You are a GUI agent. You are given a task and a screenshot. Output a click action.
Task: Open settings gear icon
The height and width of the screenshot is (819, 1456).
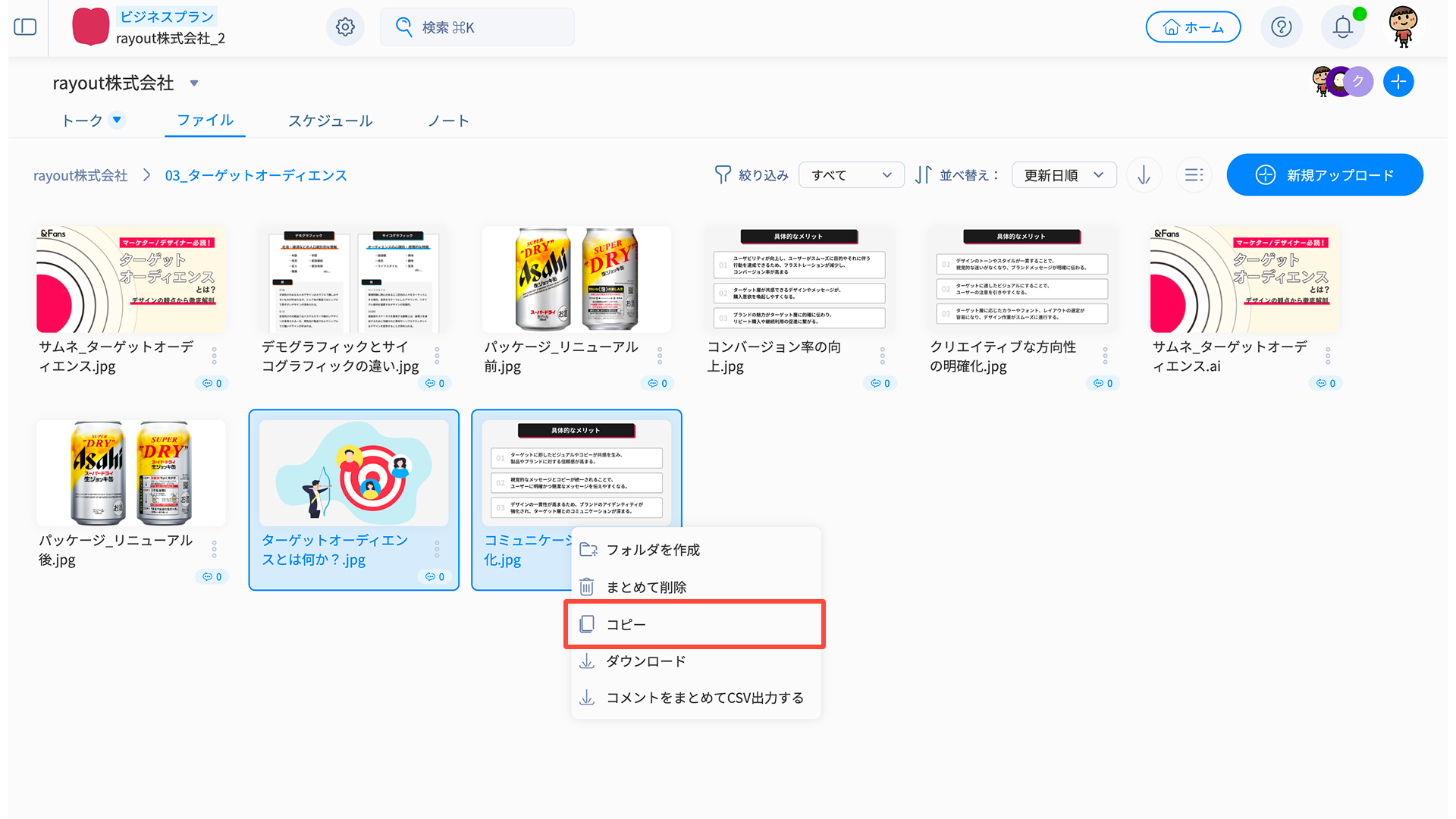345,27
